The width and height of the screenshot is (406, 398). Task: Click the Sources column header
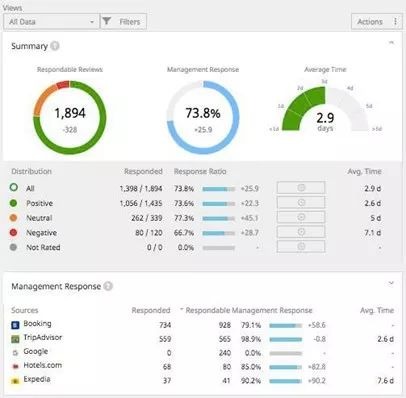coord(25,310)
